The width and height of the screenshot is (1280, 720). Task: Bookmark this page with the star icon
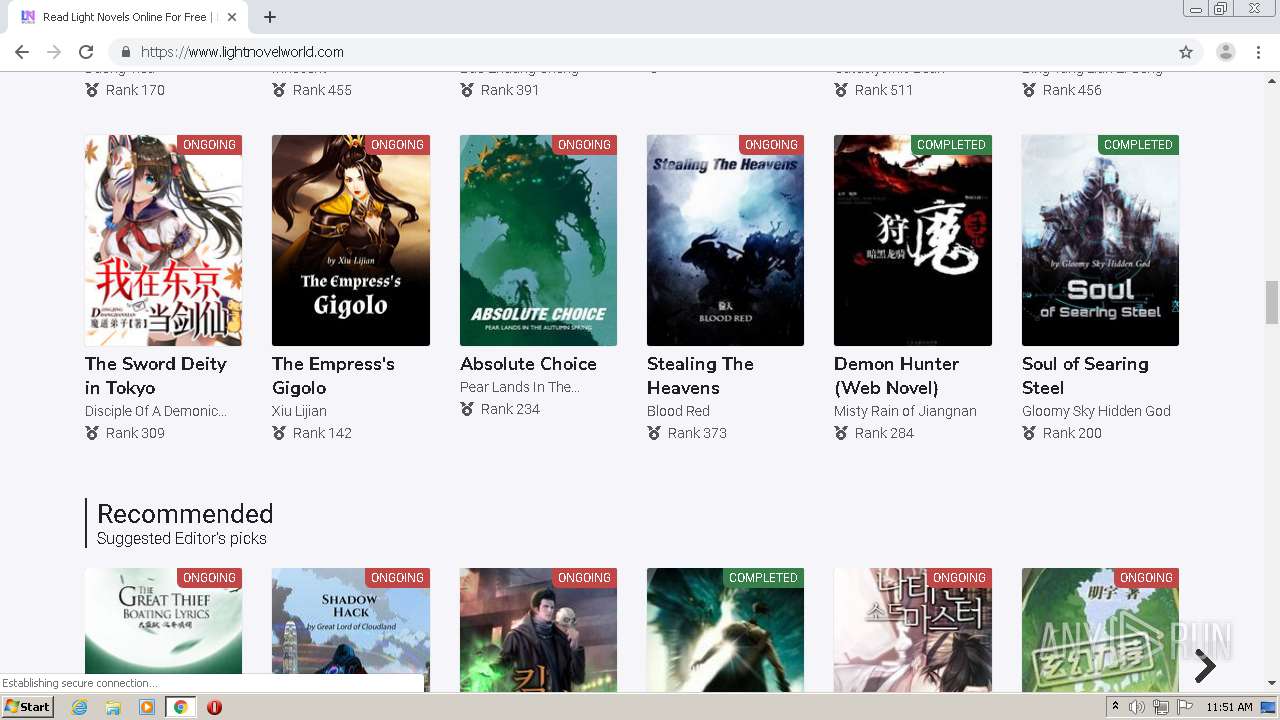coord(1186,52)
